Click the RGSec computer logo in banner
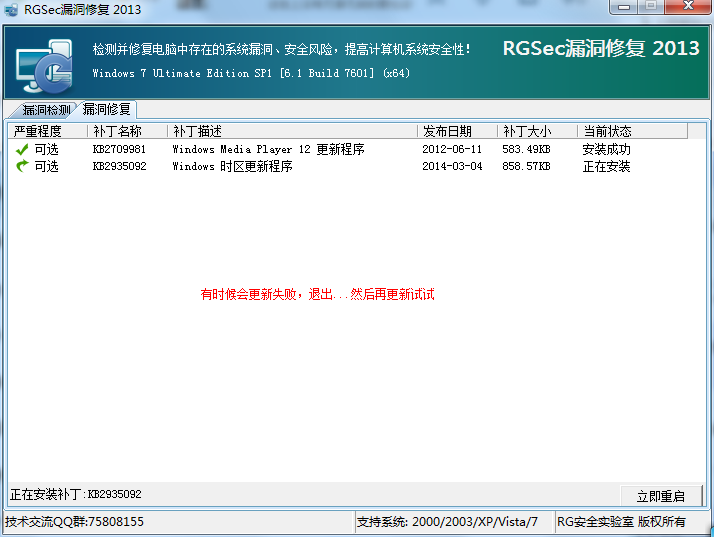Screen dimensions: 714x537 click(45, 66)
